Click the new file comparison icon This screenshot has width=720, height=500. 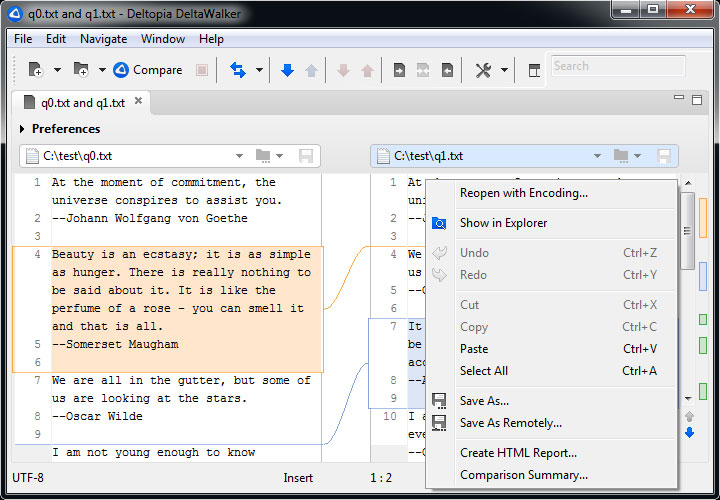tap(36, 70)
